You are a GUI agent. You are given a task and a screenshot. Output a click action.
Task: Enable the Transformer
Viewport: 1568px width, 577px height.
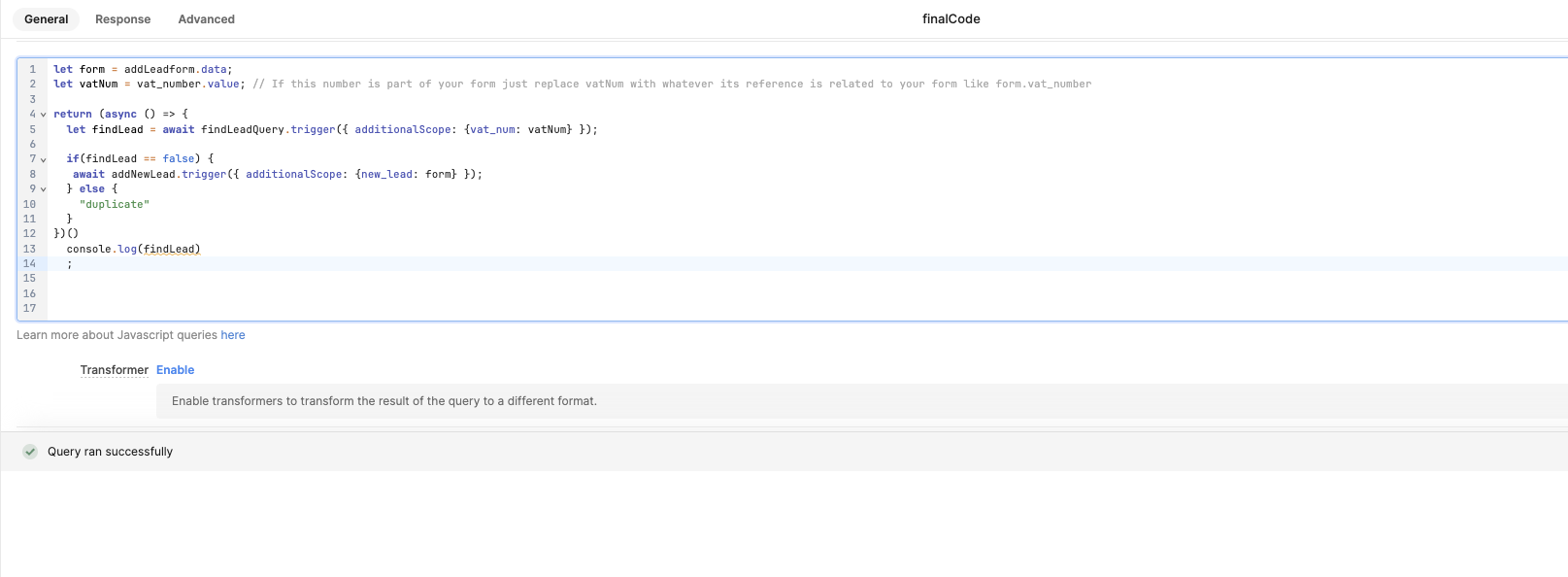(176, 370)
